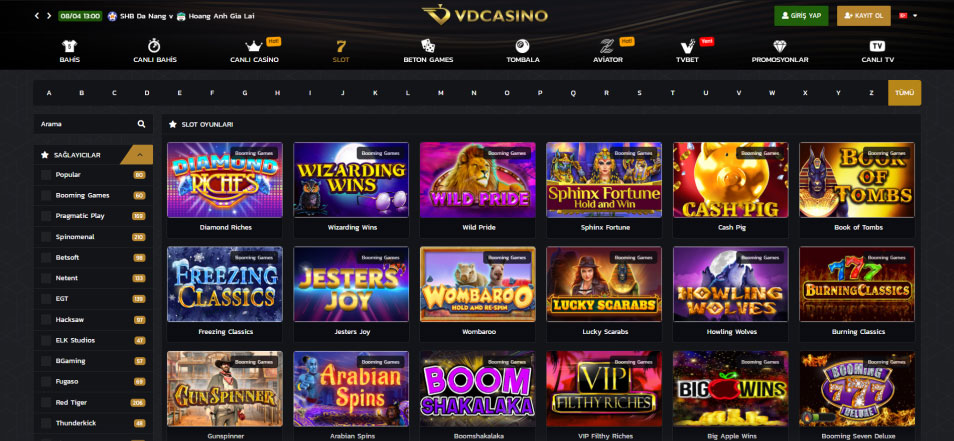Focus the Arama search field

(85, 124)
